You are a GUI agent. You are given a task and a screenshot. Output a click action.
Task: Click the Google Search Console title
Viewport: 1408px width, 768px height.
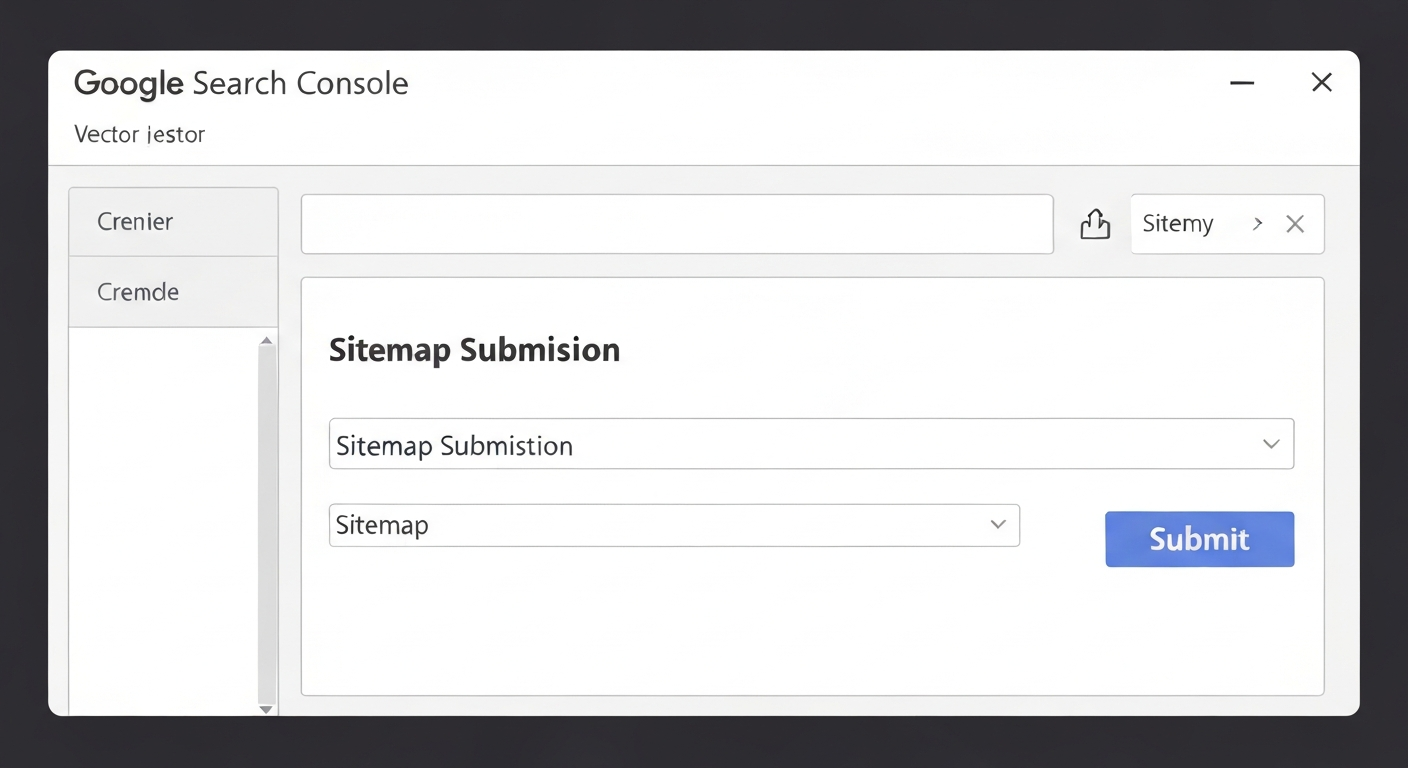241,83
